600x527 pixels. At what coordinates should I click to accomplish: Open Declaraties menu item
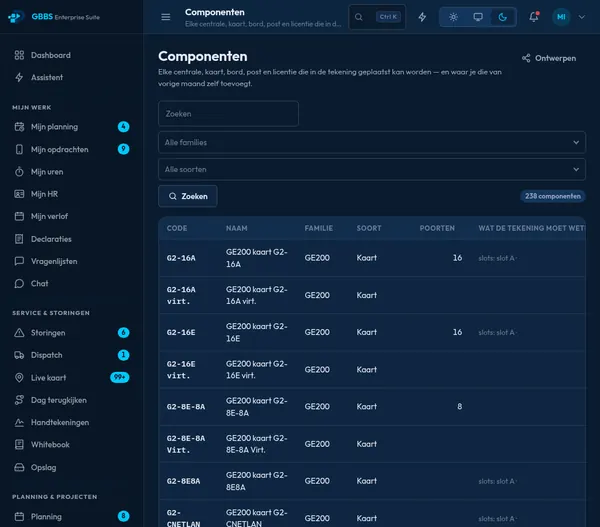[72, 239]
